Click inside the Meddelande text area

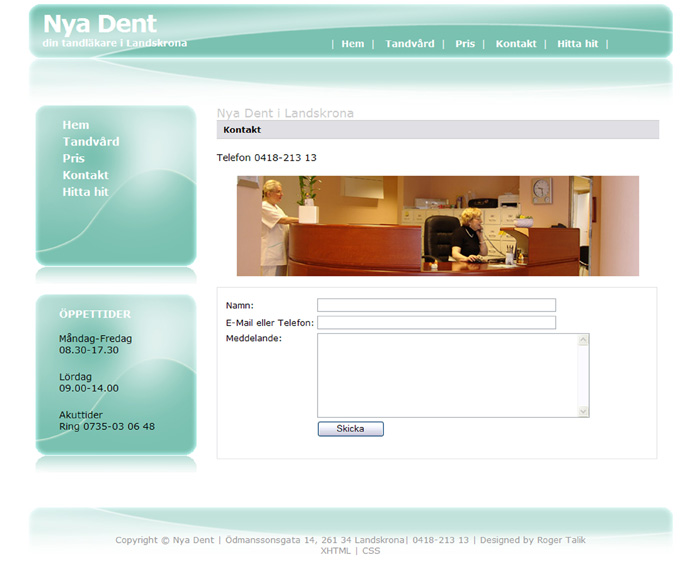coord(447,375)
